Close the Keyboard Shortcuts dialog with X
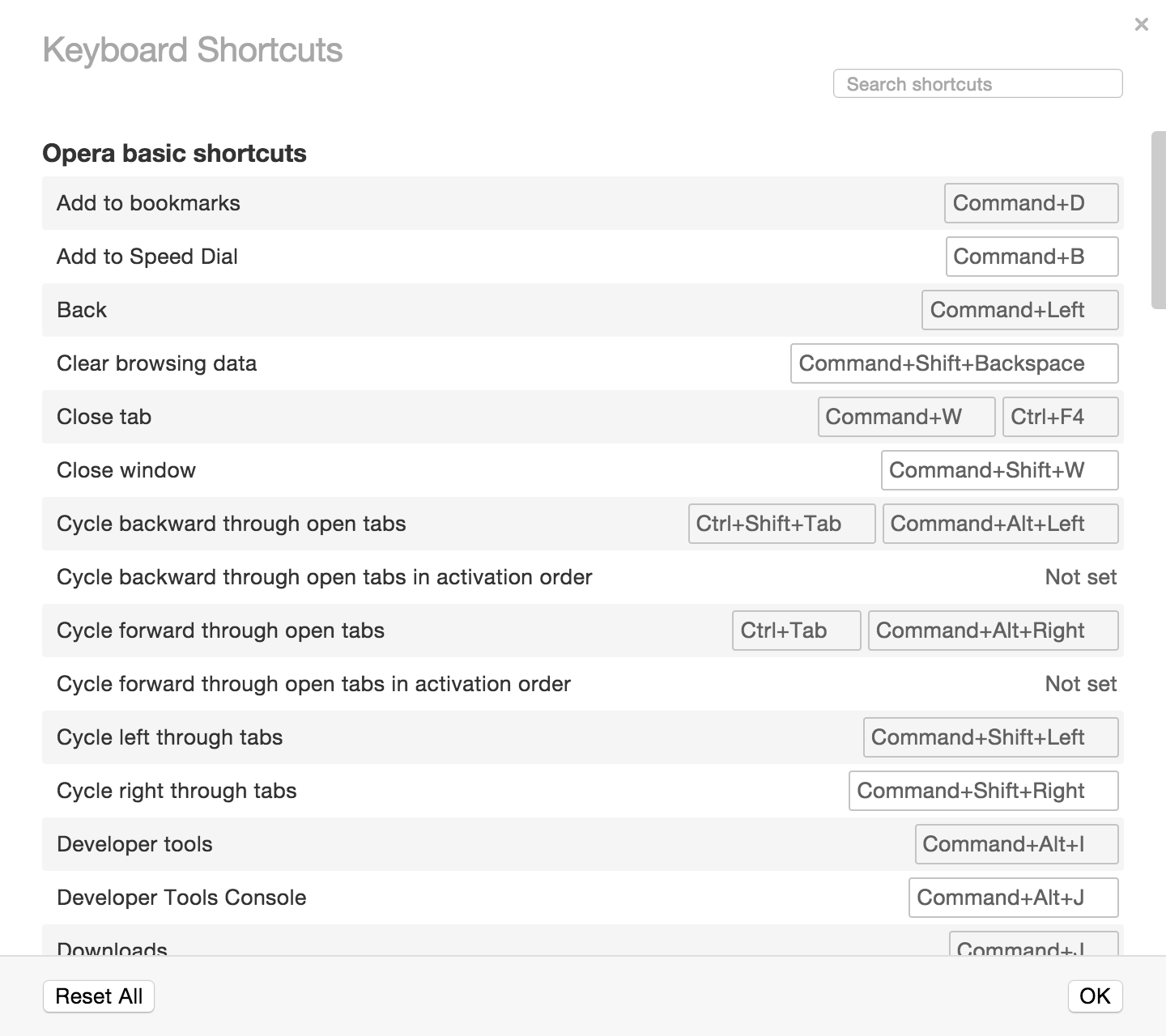 click(x=1141, y=25)
